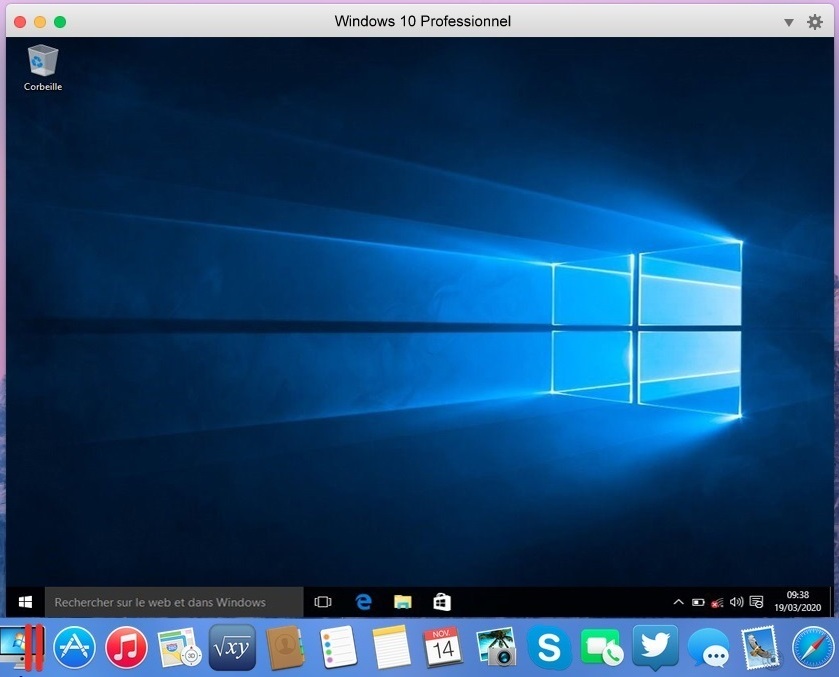This screenshot has width=839, height=677.
Task: Open the Corbeille recycle bin icon
Action: coord(42,67)
